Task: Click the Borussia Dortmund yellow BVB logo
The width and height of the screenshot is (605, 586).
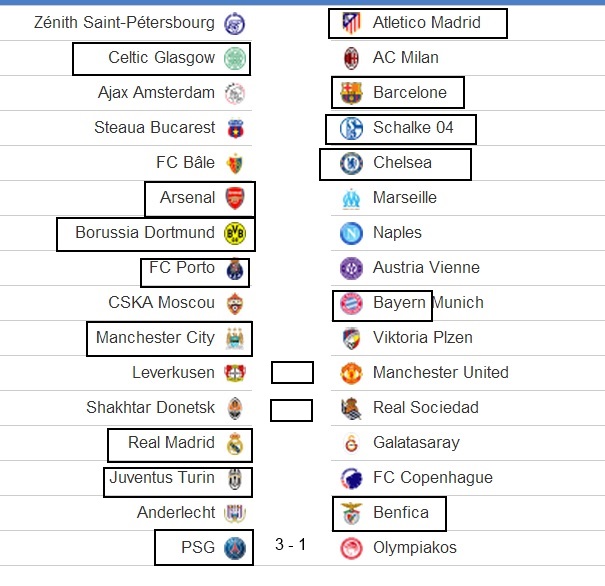Action: point(235,233)
